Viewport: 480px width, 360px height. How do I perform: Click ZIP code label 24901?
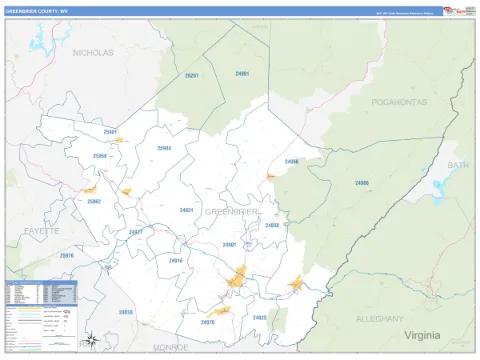coord(229,245)
